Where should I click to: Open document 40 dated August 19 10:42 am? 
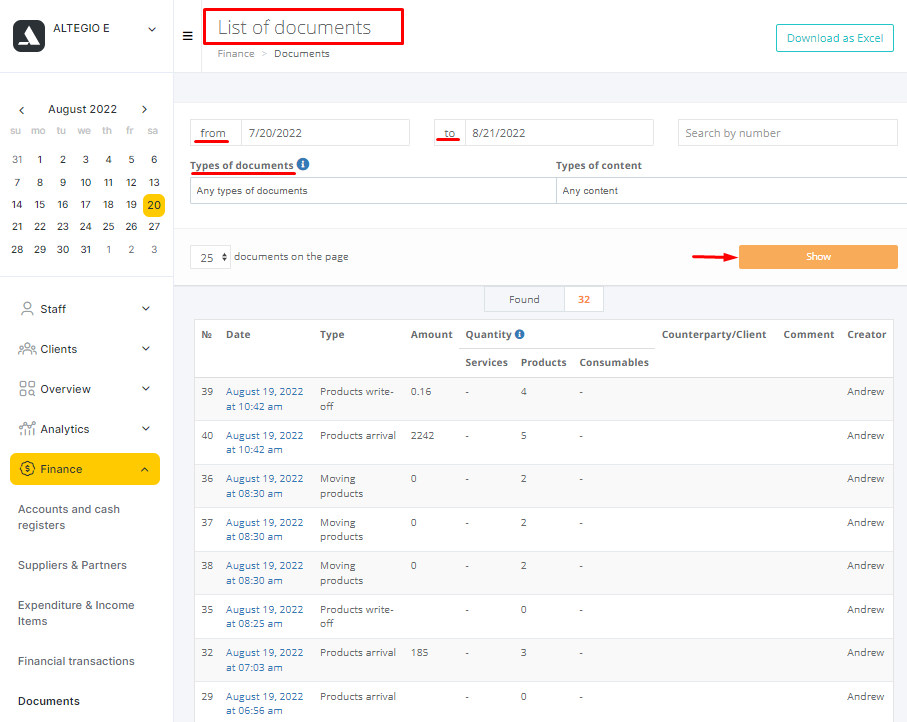(x=264, y=443)
